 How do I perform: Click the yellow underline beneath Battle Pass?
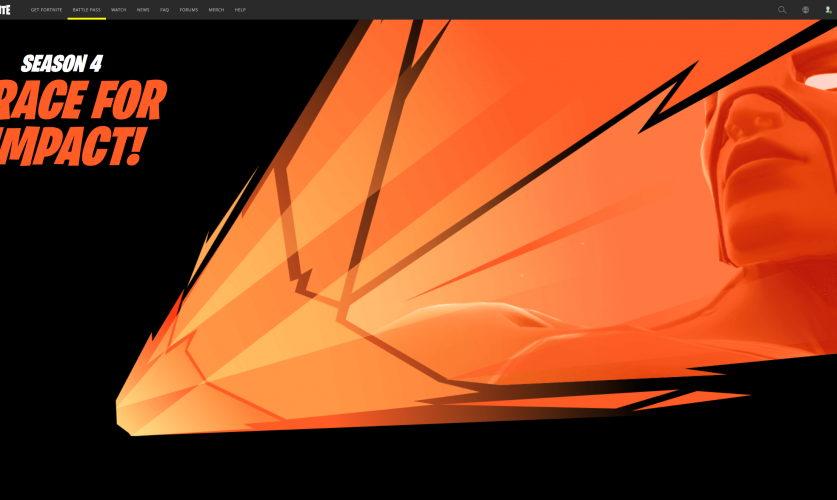[87, 18]
